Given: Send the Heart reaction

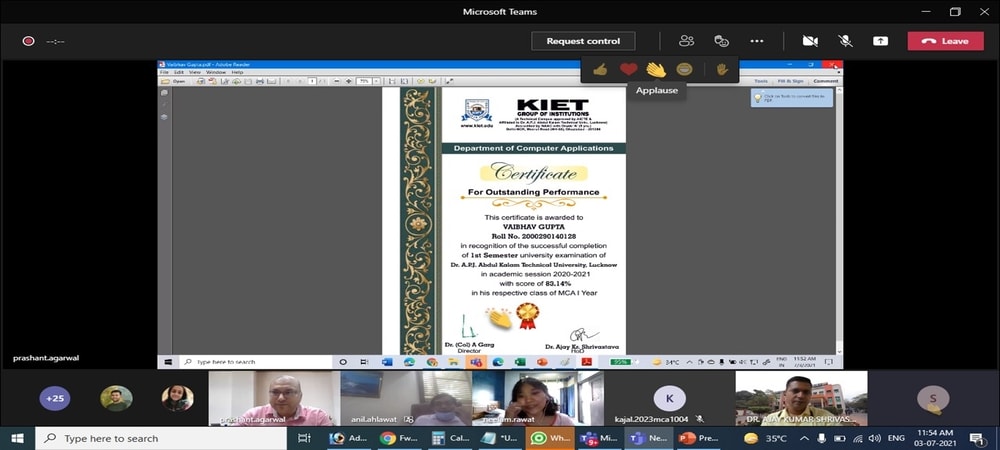Looking at the screenshot, I should [628, 69].
